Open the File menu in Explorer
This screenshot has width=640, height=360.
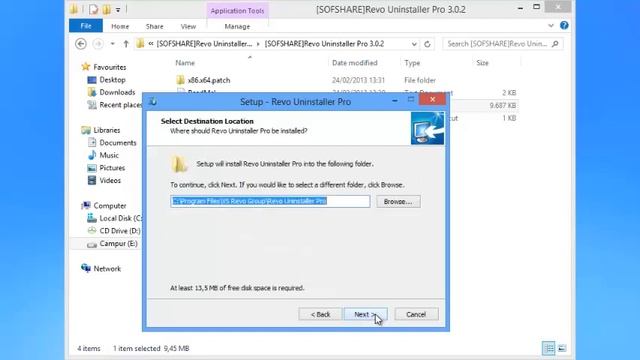point(86,26)
